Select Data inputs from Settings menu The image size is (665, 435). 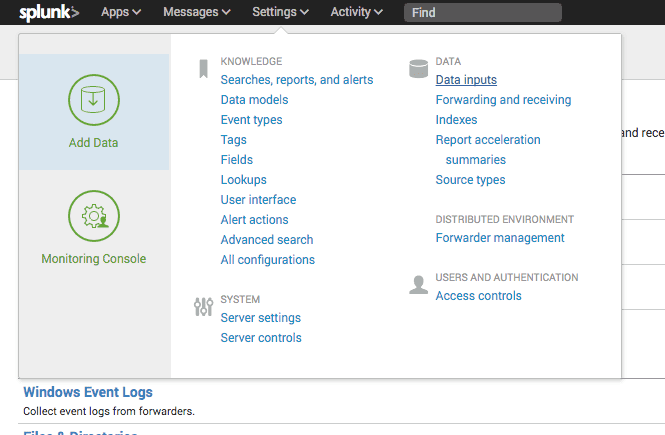pyautogui.click(x=466, y=80)
